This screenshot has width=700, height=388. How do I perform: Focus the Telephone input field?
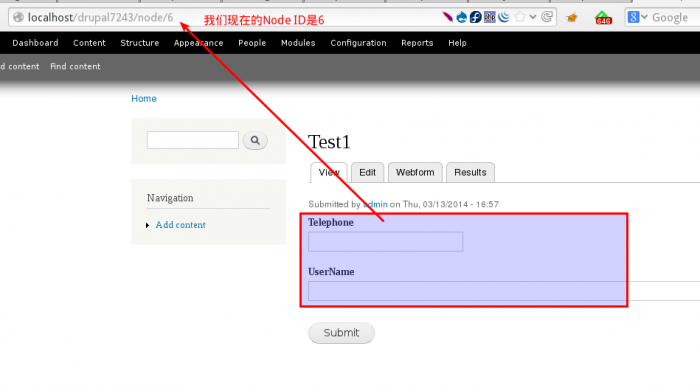click(x=385, y=242)
